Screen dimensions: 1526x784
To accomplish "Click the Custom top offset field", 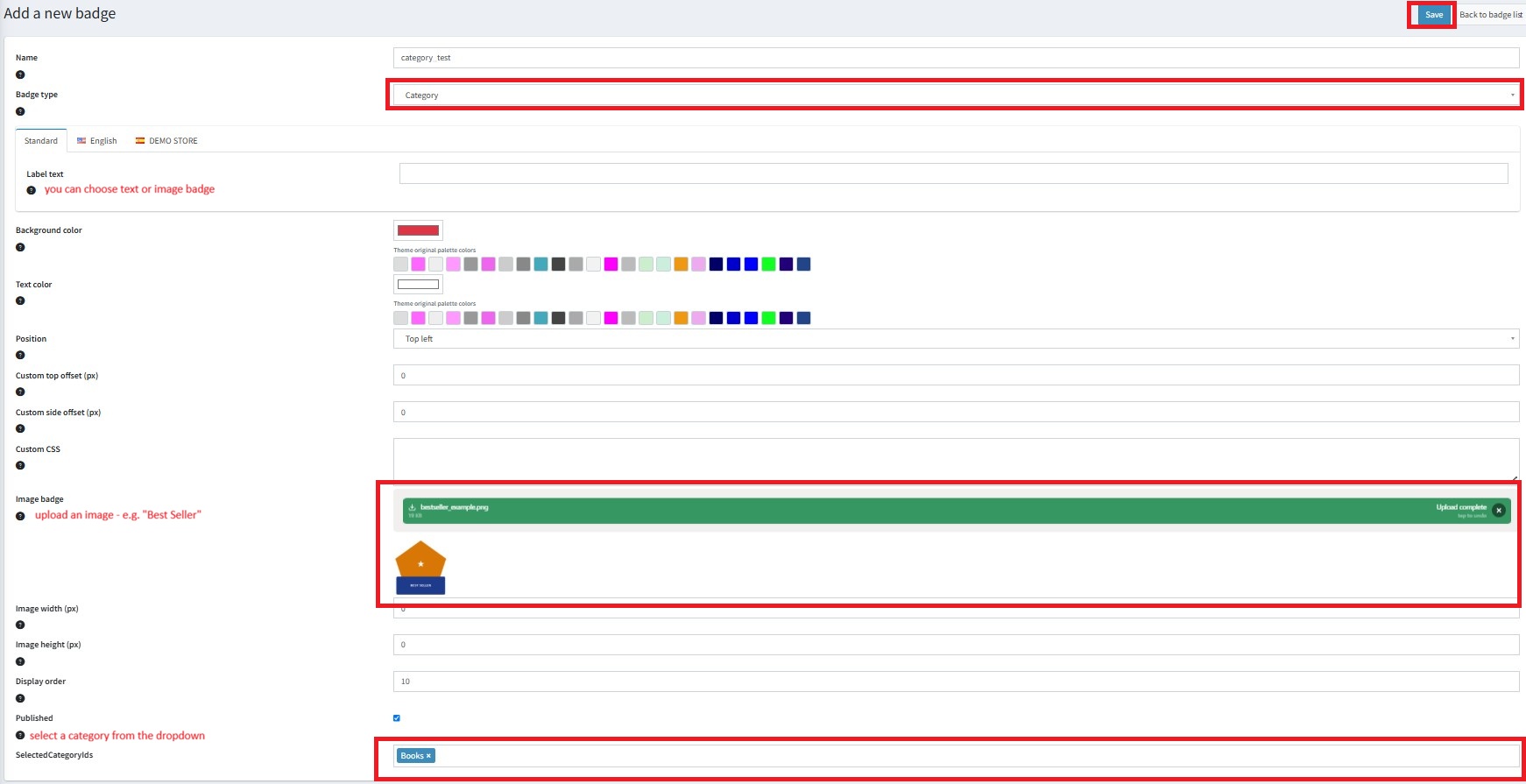I will (x=956, y=376).
